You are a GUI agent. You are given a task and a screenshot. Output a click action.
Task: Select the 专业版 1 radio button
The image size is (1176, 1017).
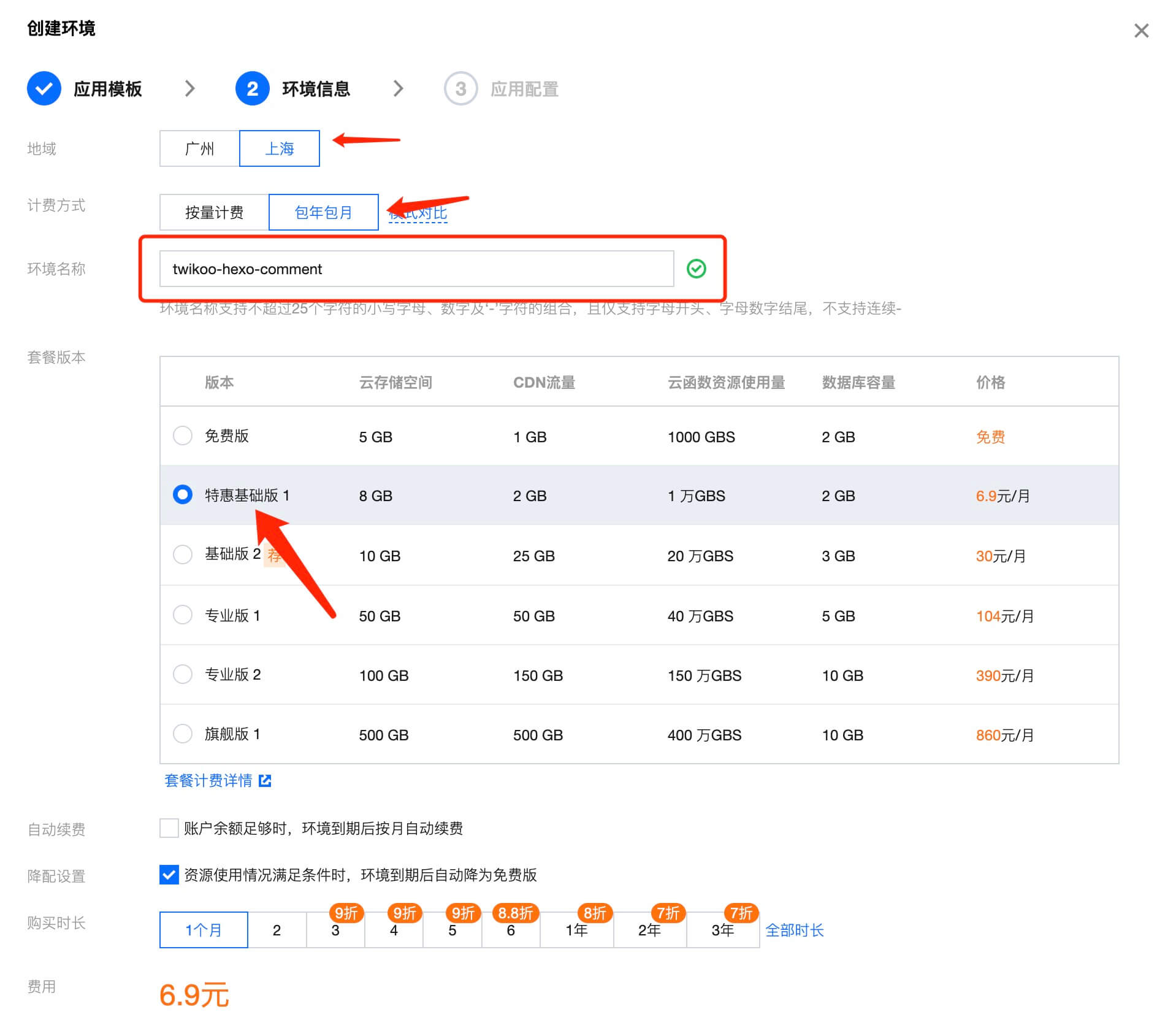click(x=183, y=615)
